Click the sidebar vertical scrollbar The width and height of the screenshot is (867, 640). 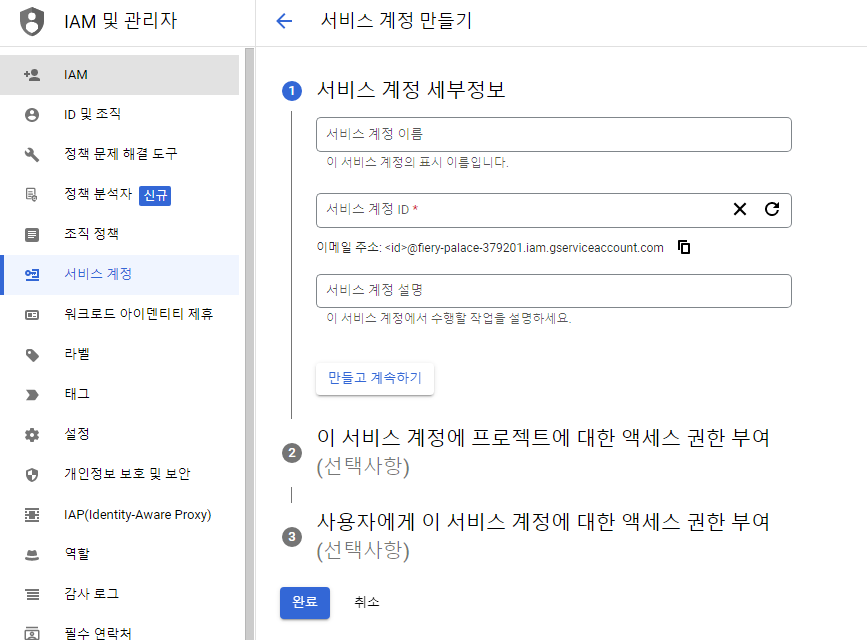pos(249,344)
